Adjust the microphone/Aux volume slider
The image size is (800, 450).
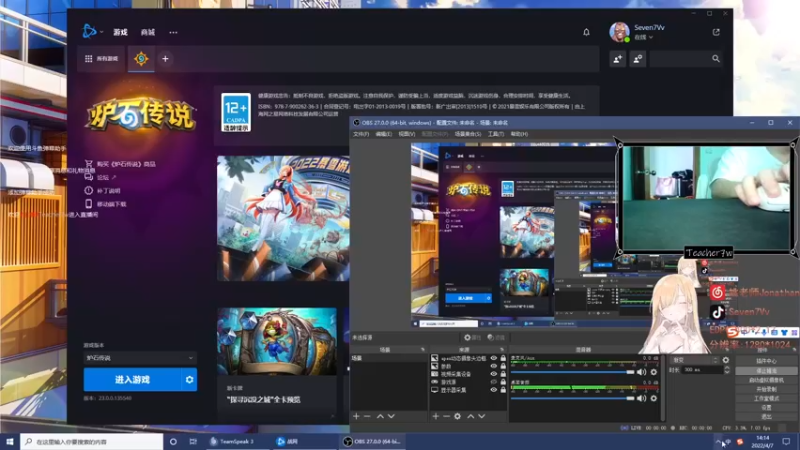click(x=572, y=372)
